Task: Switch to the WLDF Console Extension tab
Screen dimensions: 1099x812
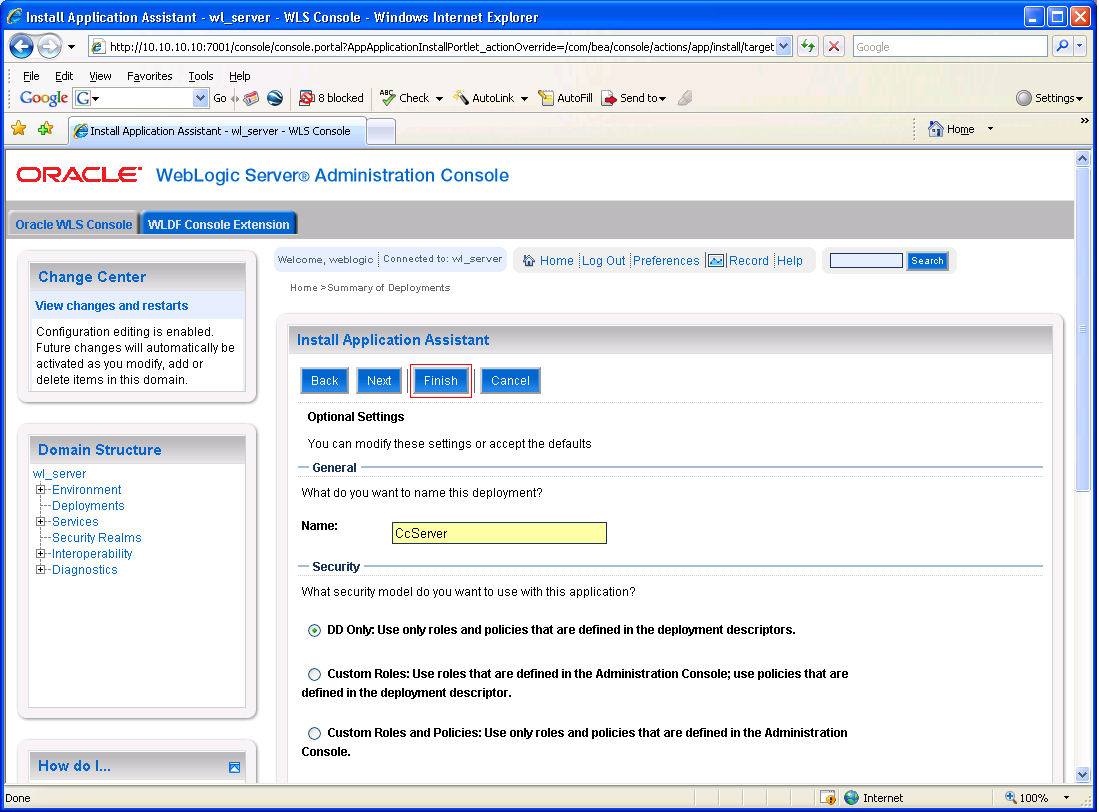Action: tap(218, 224)
